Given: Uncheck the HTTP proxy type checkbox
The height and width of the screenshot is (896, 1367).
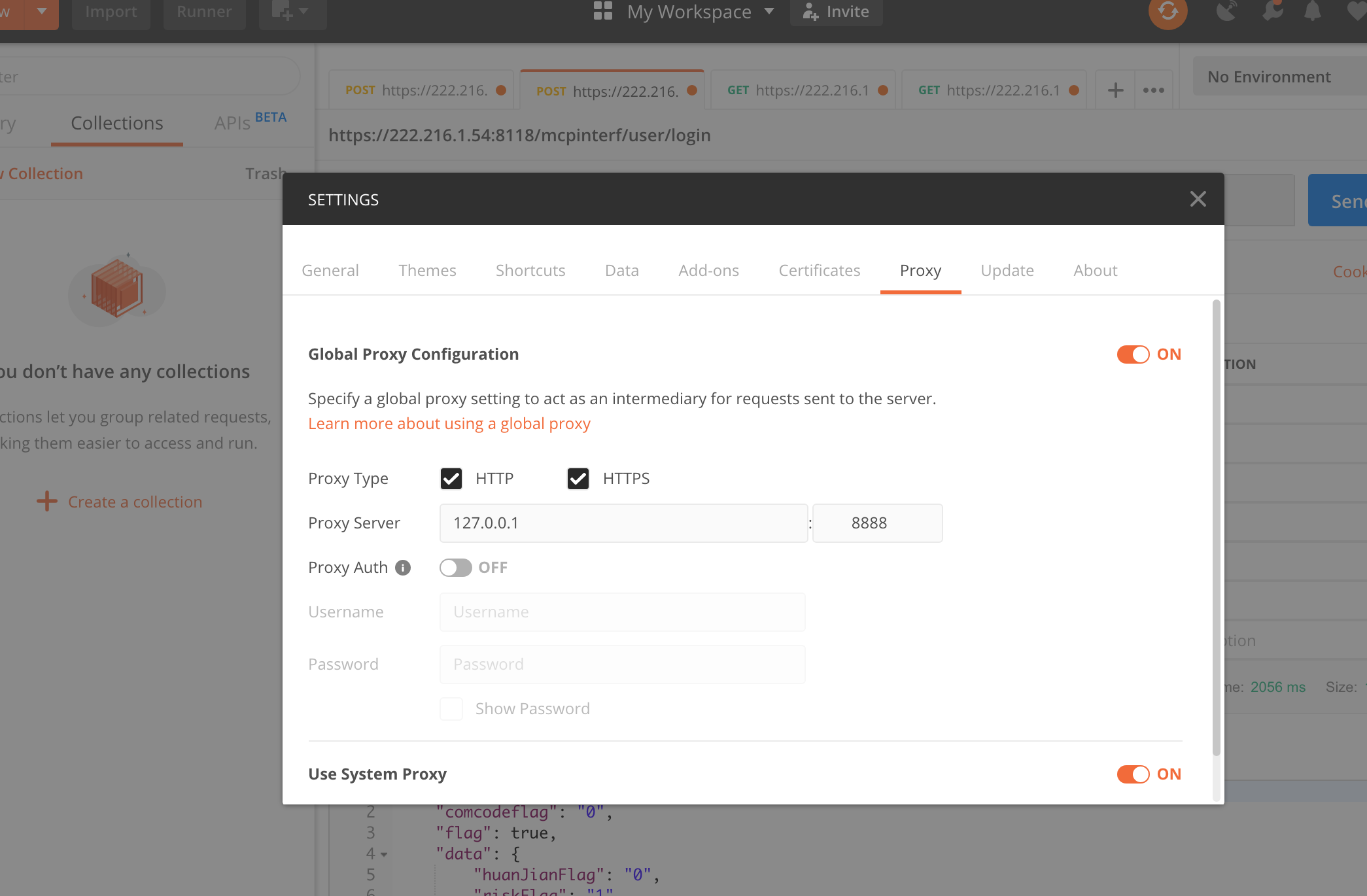Looking at the screenshot, I should pyautogui.click(x=451, y=479).
